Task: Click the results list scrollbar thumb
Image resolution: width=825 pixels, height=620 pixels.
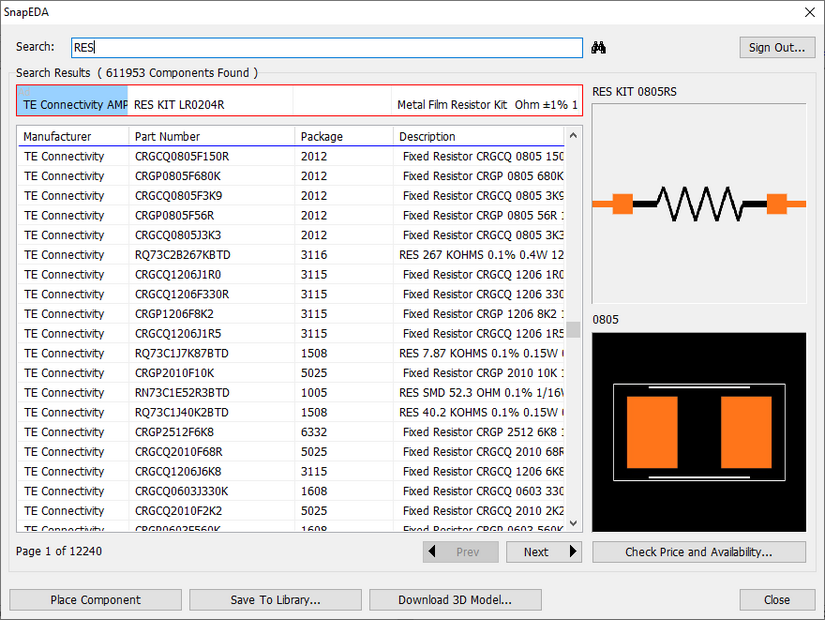Action: click(x=573, y=329)
